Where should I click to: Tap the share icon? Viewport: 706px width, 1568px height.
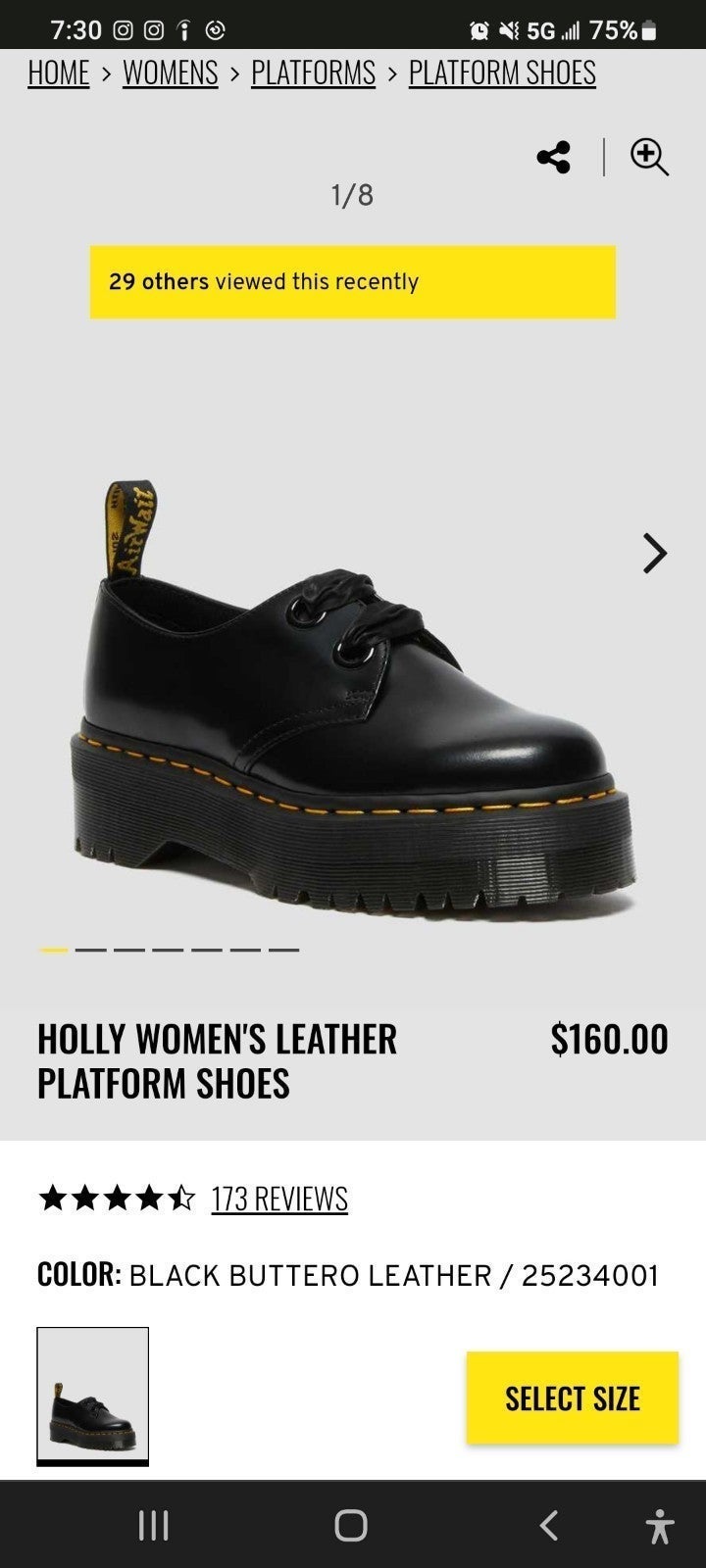pyautogui.click(x=554, y=157)
